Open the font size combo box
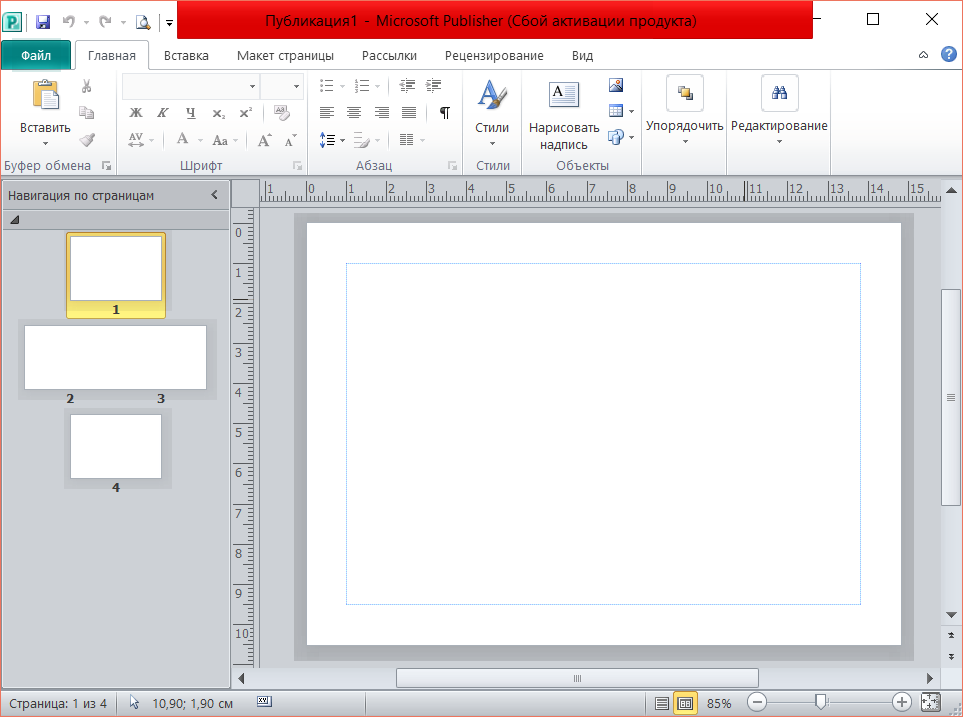The height and width of the screenshot is (717, 963). point(281,86)
